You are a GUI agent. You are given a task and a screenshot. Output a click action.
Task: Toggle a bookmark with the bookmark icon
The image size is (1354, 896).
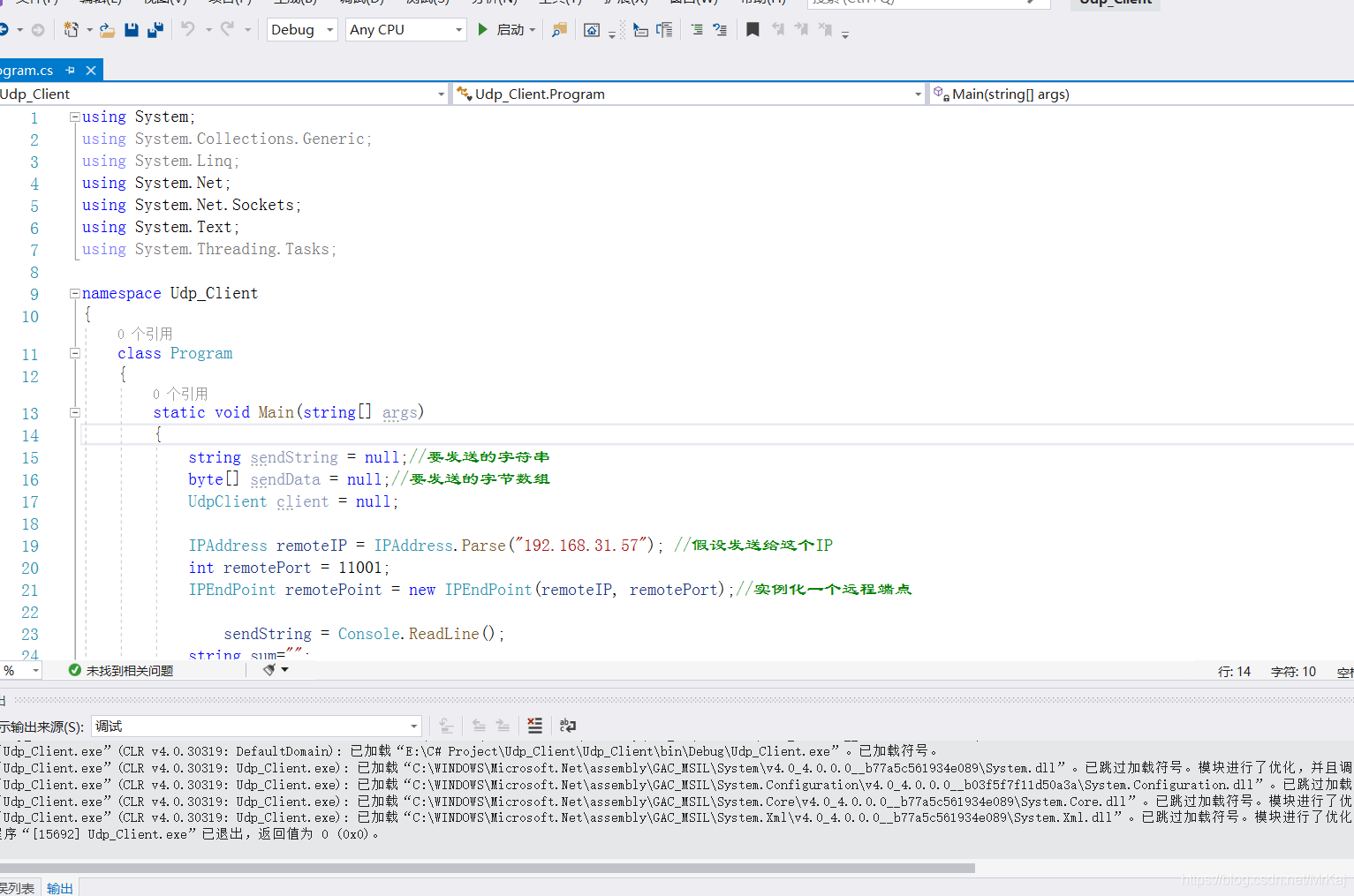[753, 30]
